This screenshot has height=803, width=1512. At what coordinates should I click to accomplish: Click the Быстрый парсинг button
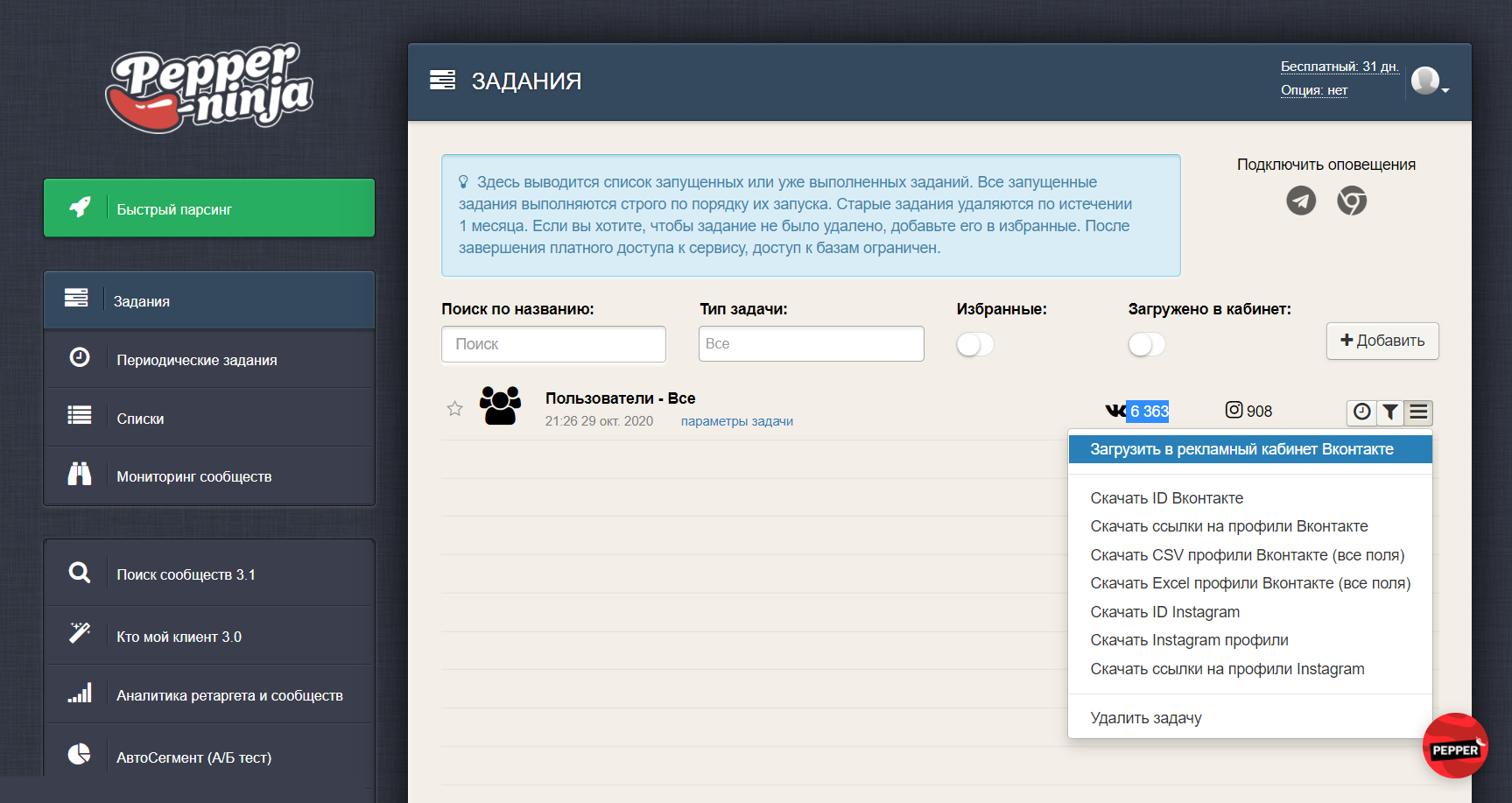point(209,208)
